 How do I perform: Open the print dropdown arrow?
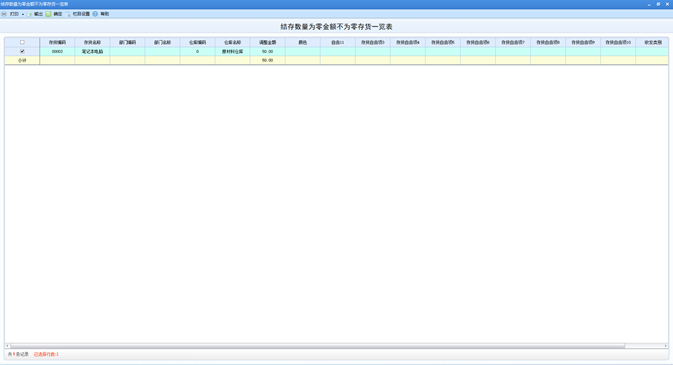click(x=23, y=14)
